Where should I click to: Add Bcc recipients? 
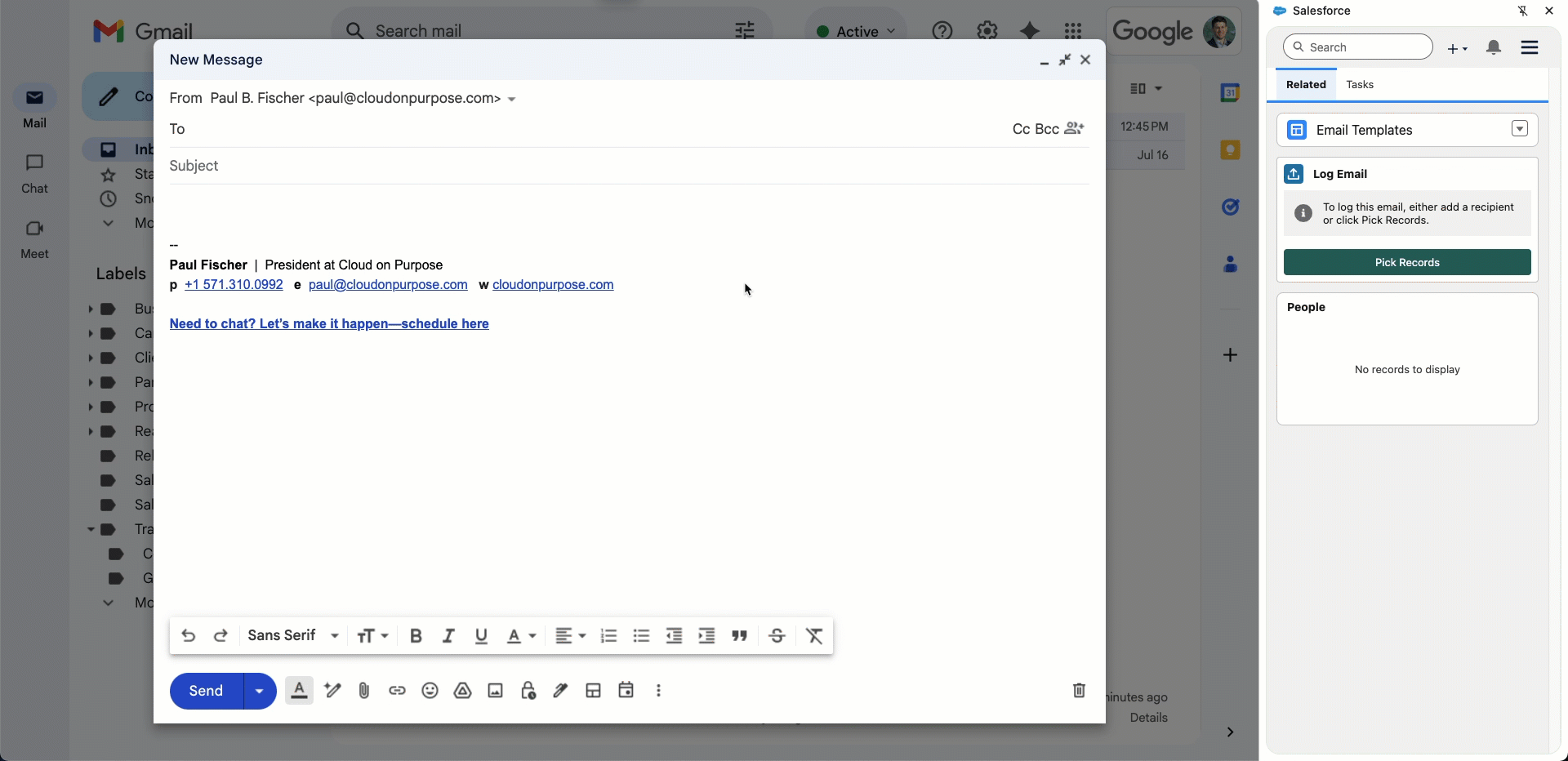tap(1047, 129)
